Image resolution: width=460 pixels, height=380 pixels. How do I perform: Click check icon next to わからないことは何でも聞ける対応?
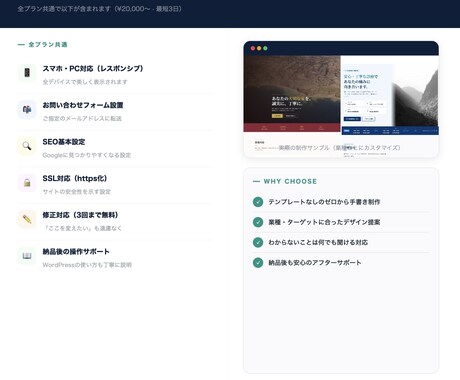click(258, 242)
